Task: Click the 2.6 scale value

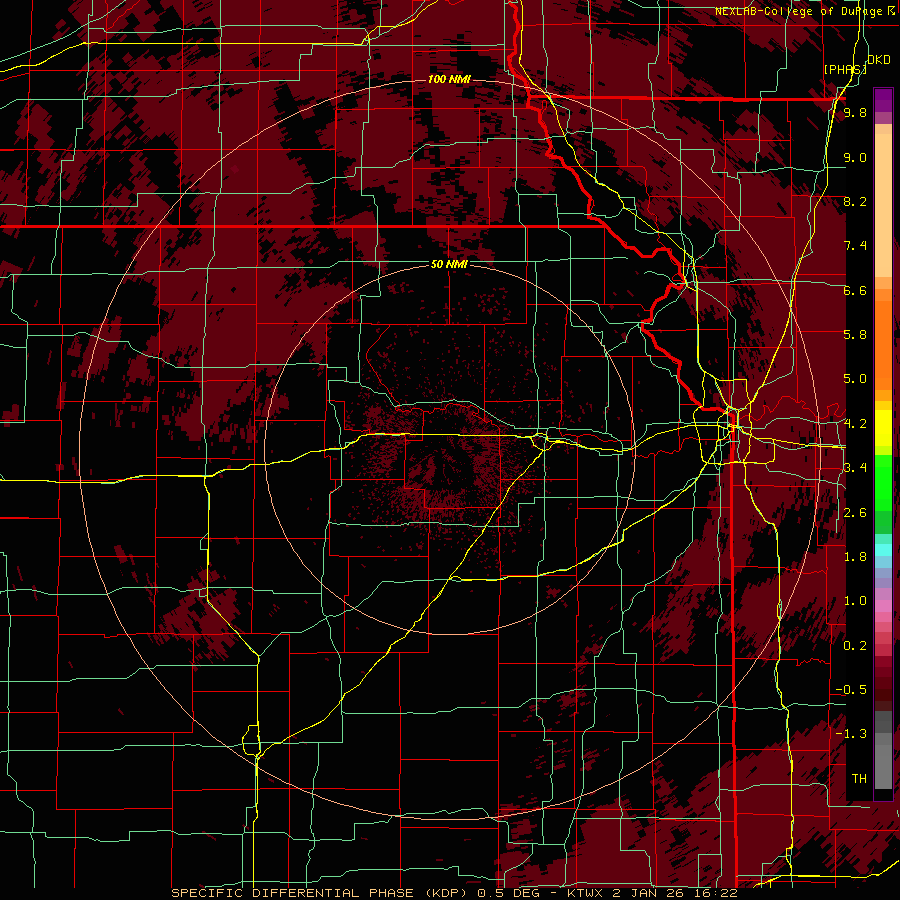Action: [855, 513]
